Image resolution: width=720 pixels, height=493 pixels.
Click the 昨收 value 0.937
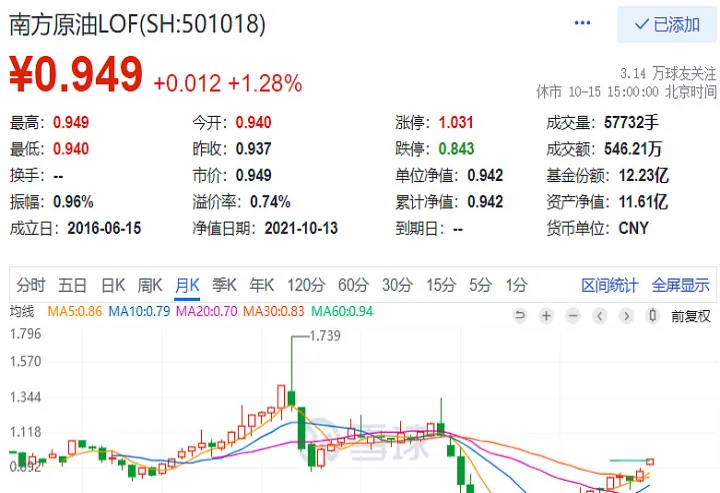point(253,149)
